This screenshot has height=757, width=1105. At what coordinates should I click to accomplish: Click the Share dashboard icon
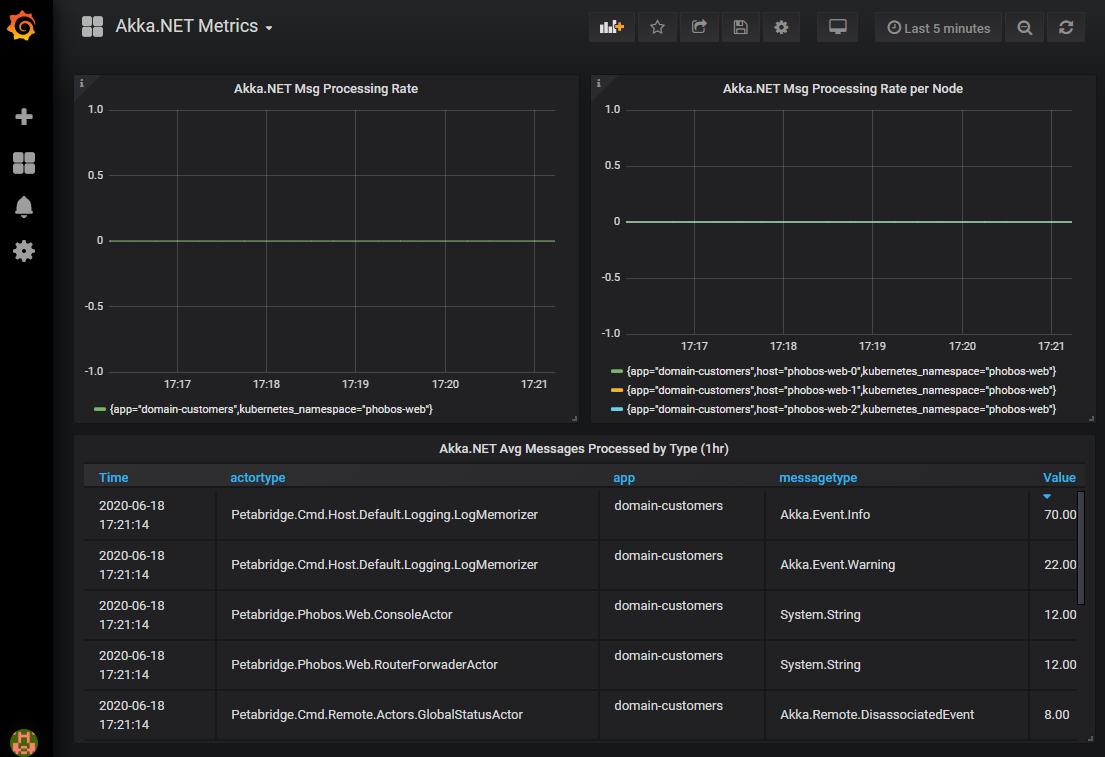(x=699, y=27)
